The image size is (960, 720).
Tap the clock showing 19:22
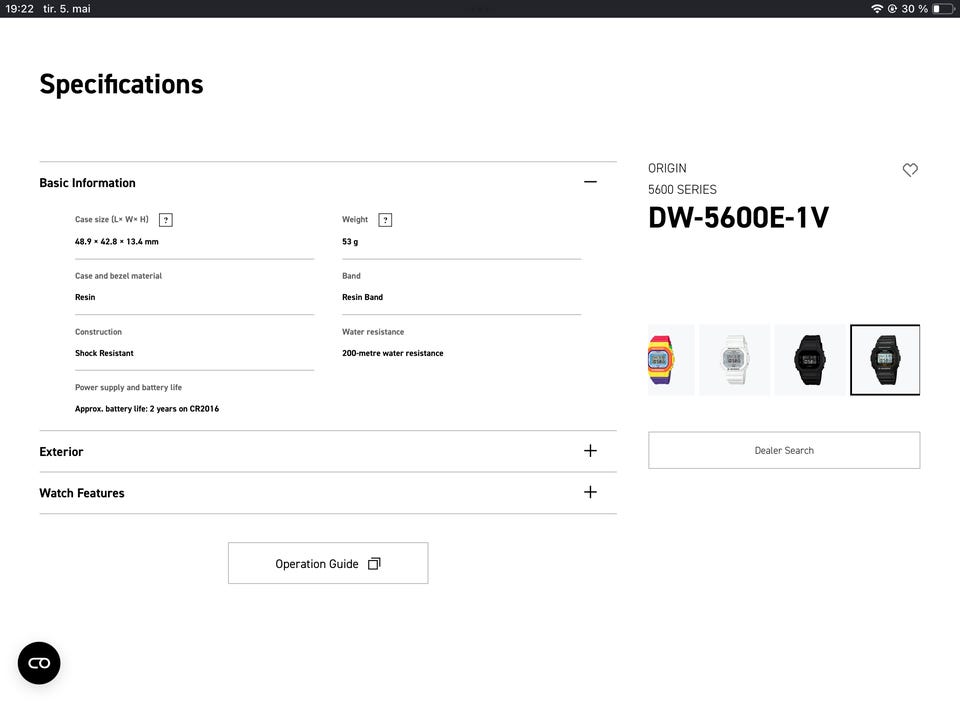coord(20,9)
